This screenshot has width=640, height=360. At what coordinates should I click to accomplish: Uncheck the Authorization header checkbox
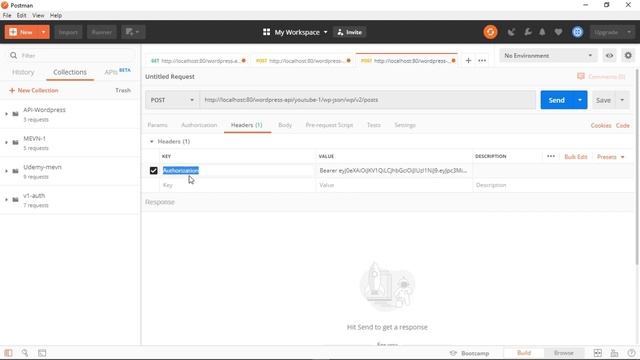click(153, 171)
